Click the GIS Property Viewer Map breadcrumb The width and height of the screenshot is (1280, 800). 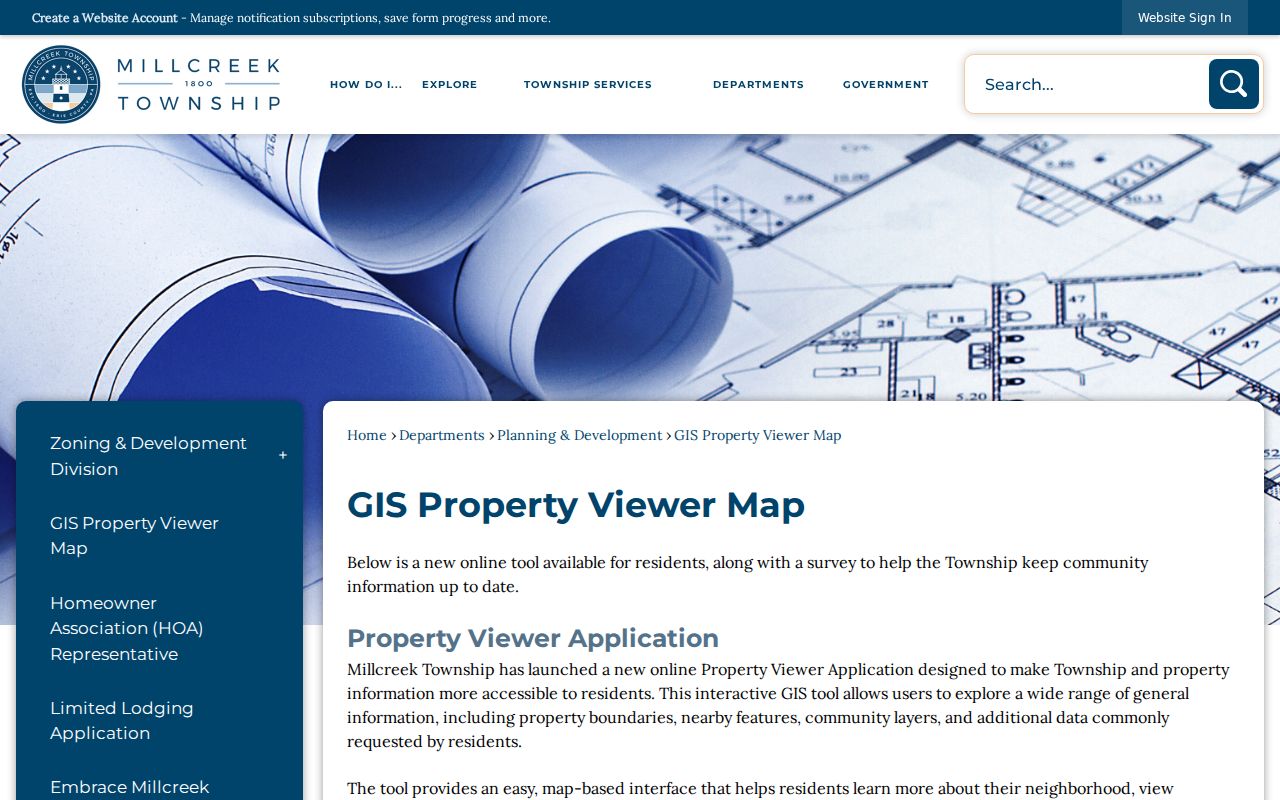(x=758, y=435)
